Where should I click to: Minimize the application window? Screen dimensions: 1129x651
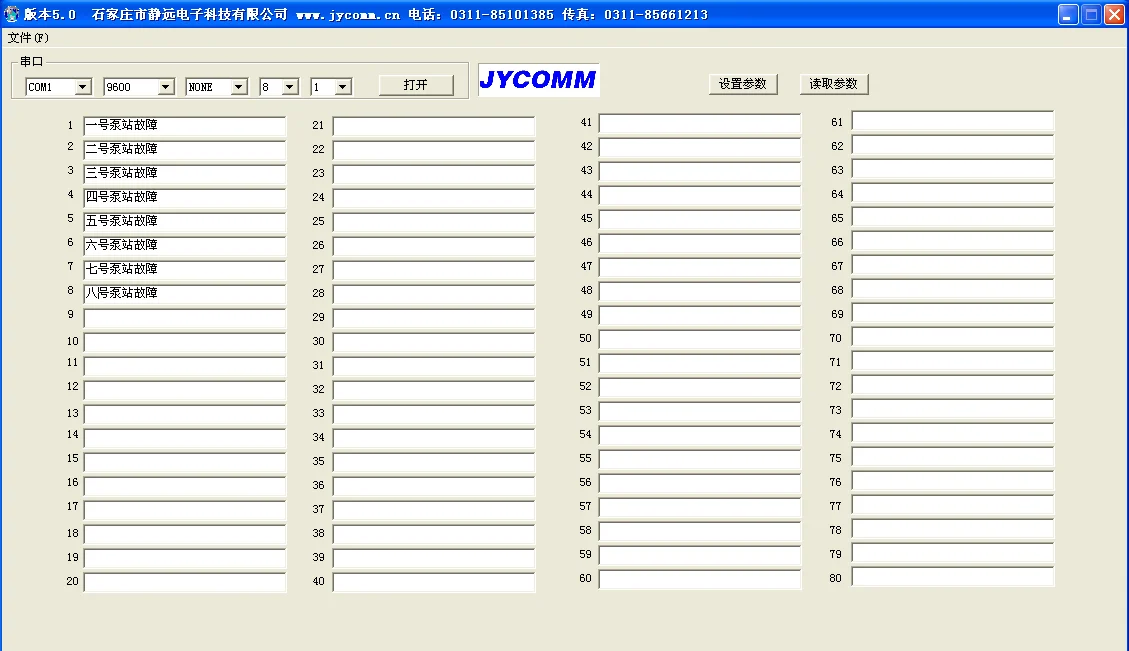[1068, 14]
